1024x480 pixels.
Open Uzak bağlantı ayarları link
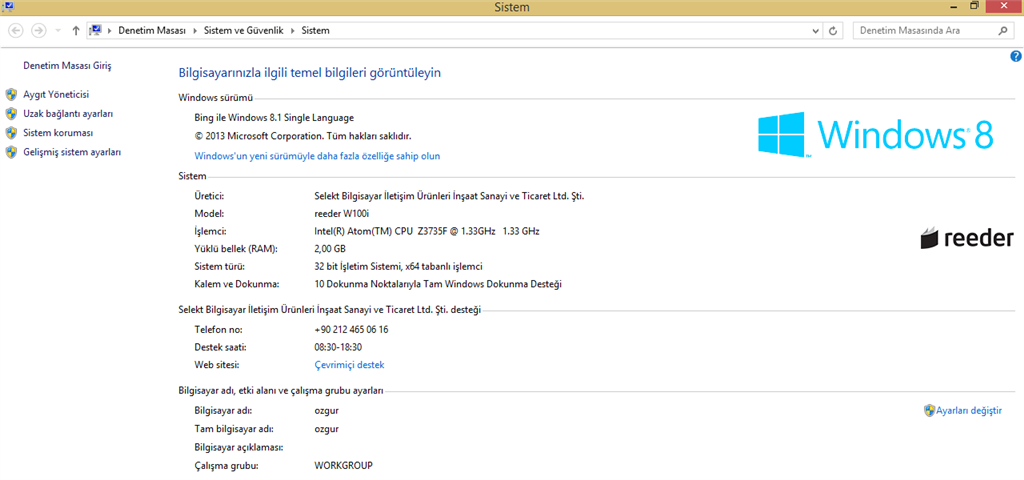point(68,114)
